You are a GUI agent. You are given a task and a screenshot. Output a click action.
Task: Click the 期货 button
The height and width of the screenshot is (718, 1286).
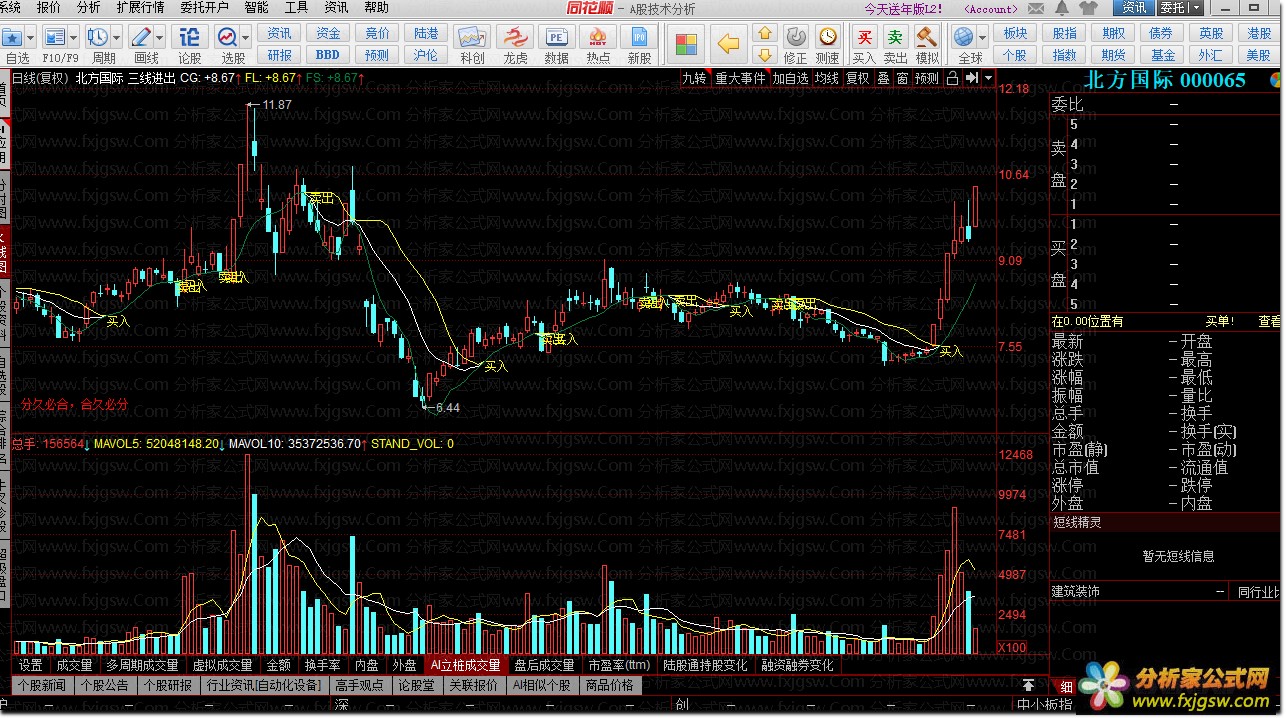pyautogui.click(x=1114, y=55)
